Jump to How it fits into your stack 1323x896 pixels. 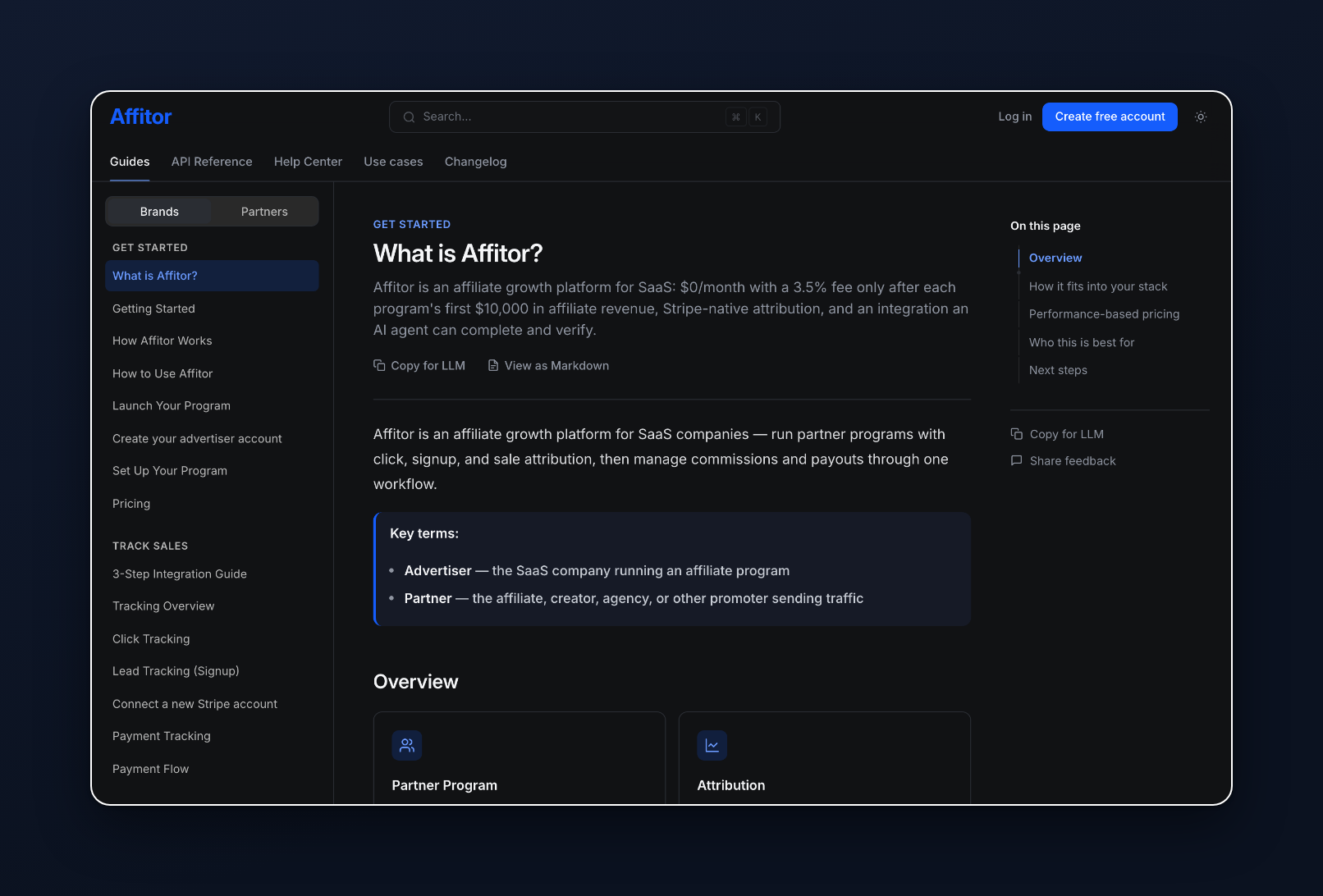click(x=1098, y=286)
